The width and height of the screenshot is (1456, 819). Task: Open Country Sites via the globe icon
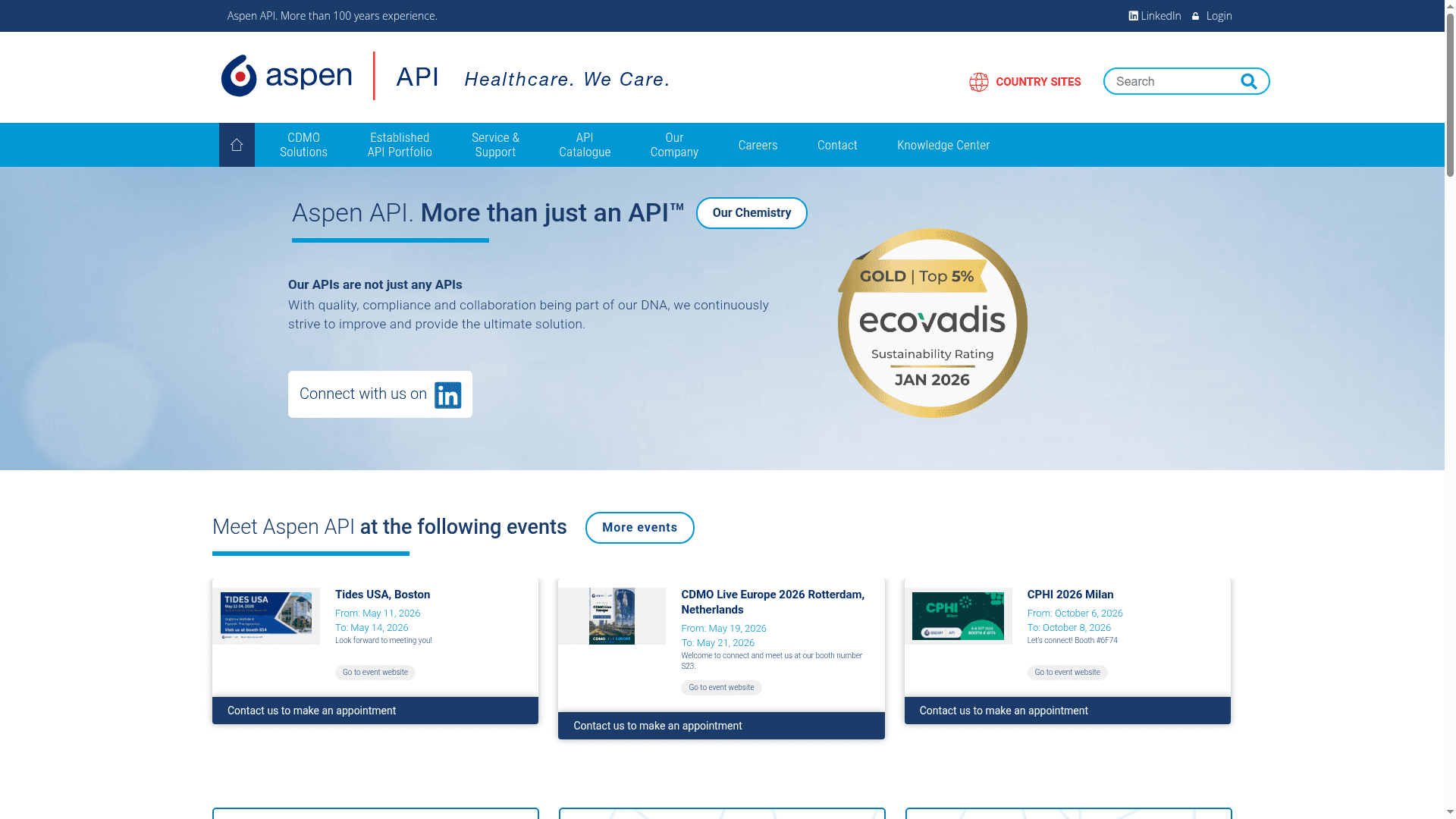click(x=979, y=81)
